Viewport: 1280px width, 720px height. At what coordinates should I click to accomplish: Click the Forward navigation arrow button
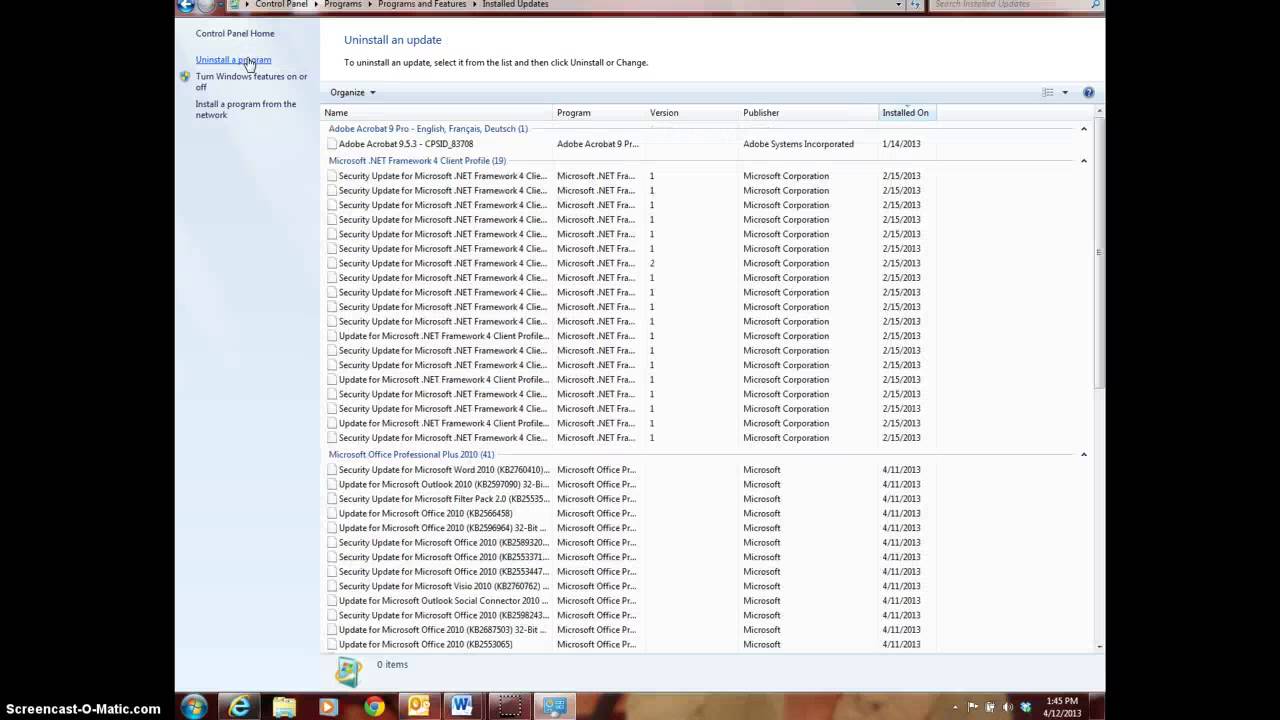206,5
